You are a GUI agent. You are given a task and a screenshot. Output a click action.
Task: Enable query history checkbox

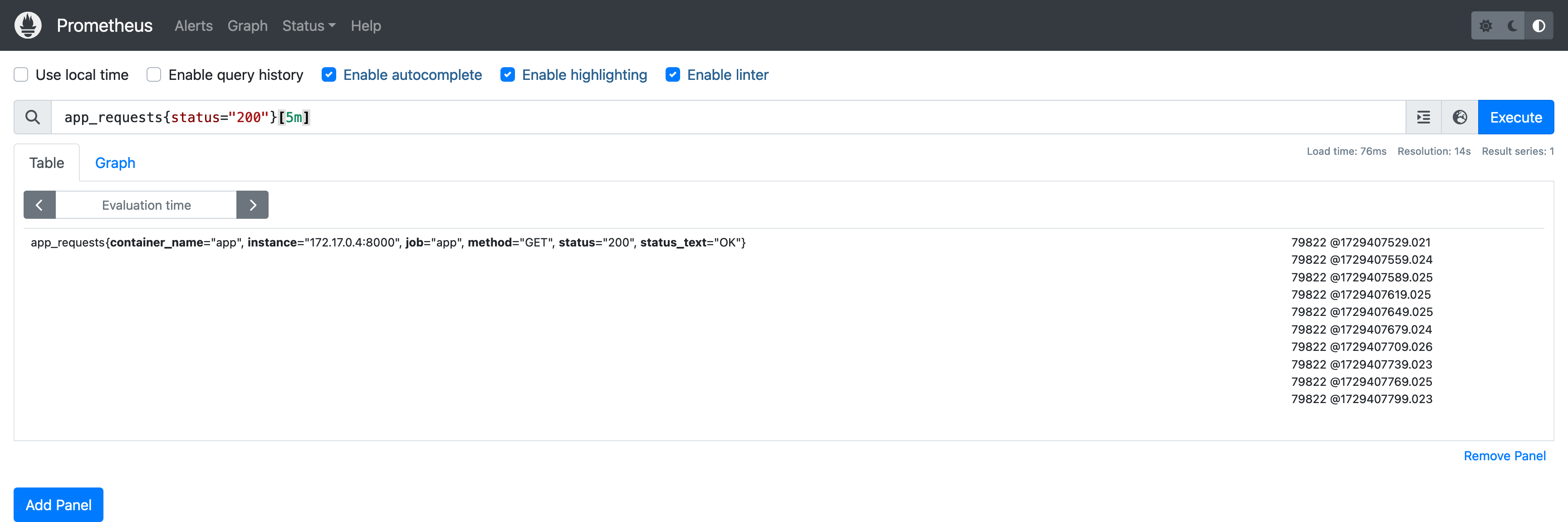(154, 75)
